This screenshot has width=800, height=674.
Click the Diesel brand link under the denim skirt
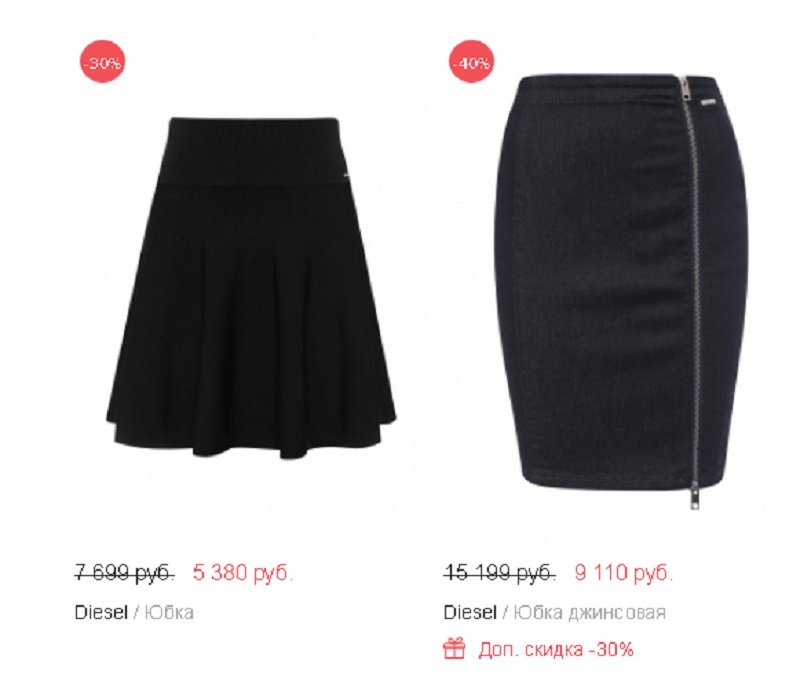coord(470,612)
